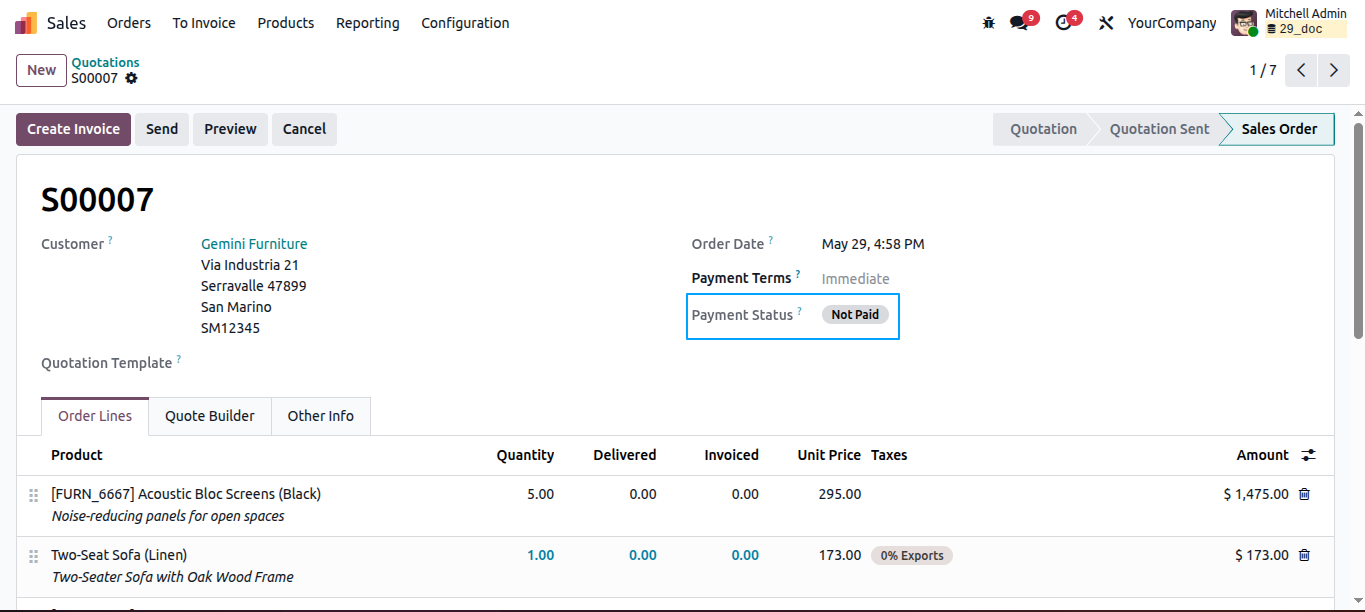The width and height of the screenshot is (1365, 612).
Task: Click the Order Date field value
Action: point(873,244)
